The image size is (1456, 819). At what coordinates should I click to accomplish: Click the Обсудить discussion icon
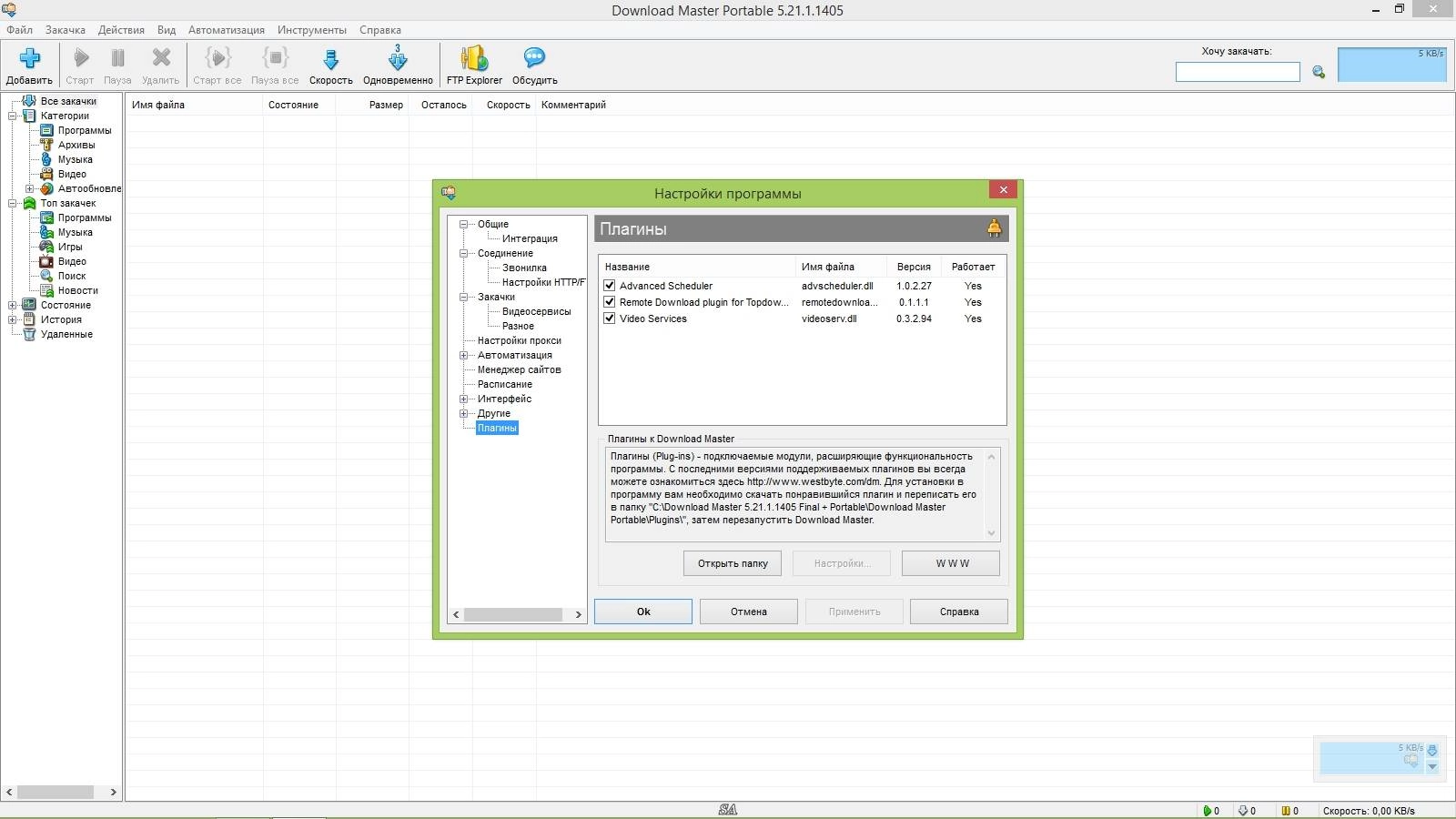tap(534, 58)
